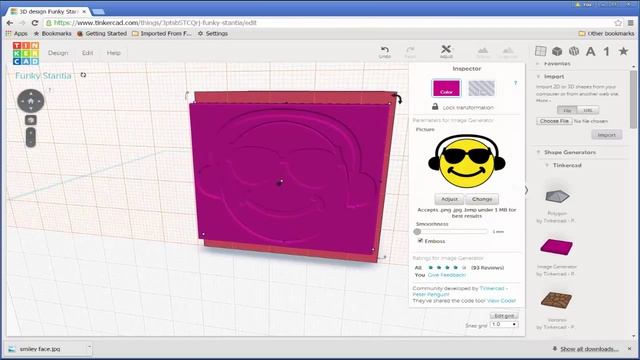Select the File import option

[567, 110]
